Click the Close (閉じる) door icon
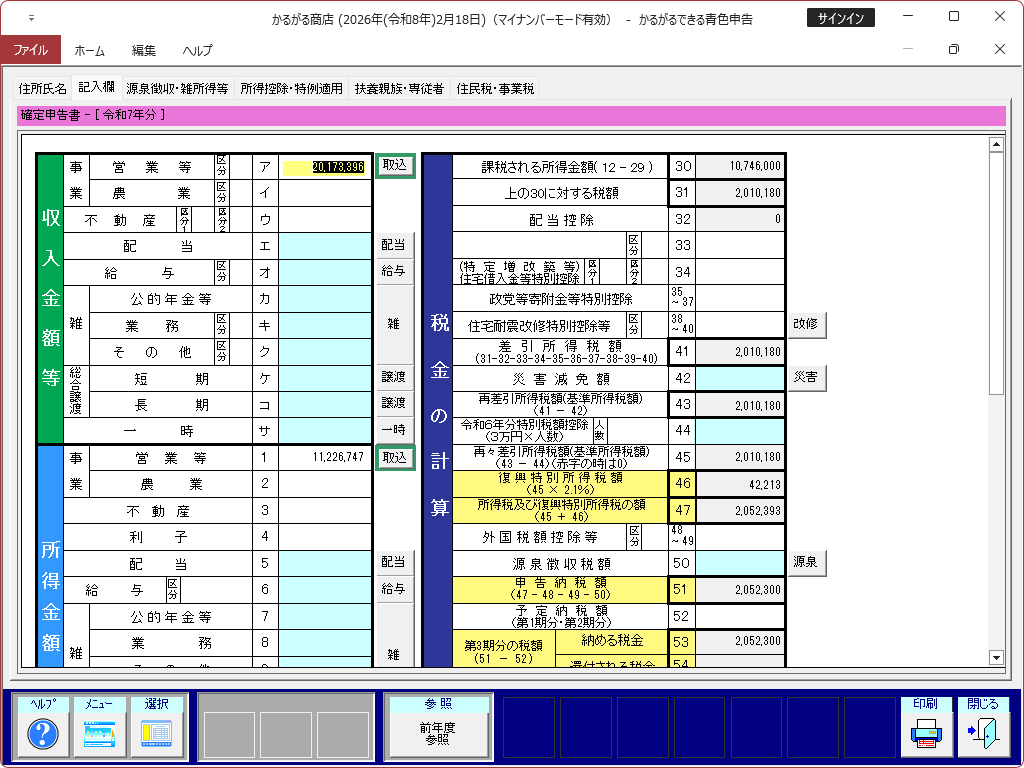Image resolution: width=1024 pixels, height=768 pixels. tap(983, 735)
